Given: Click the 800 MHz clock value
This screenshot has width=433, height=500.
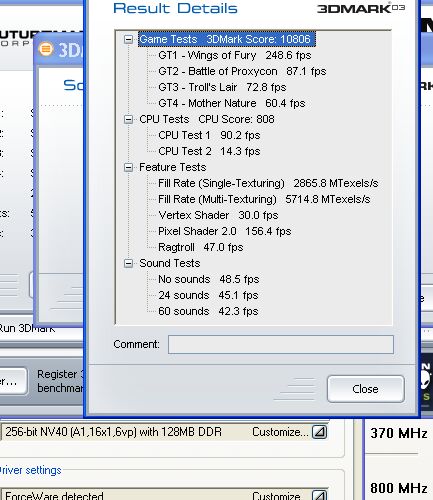Looking at the screenshot, I should 399,488.
